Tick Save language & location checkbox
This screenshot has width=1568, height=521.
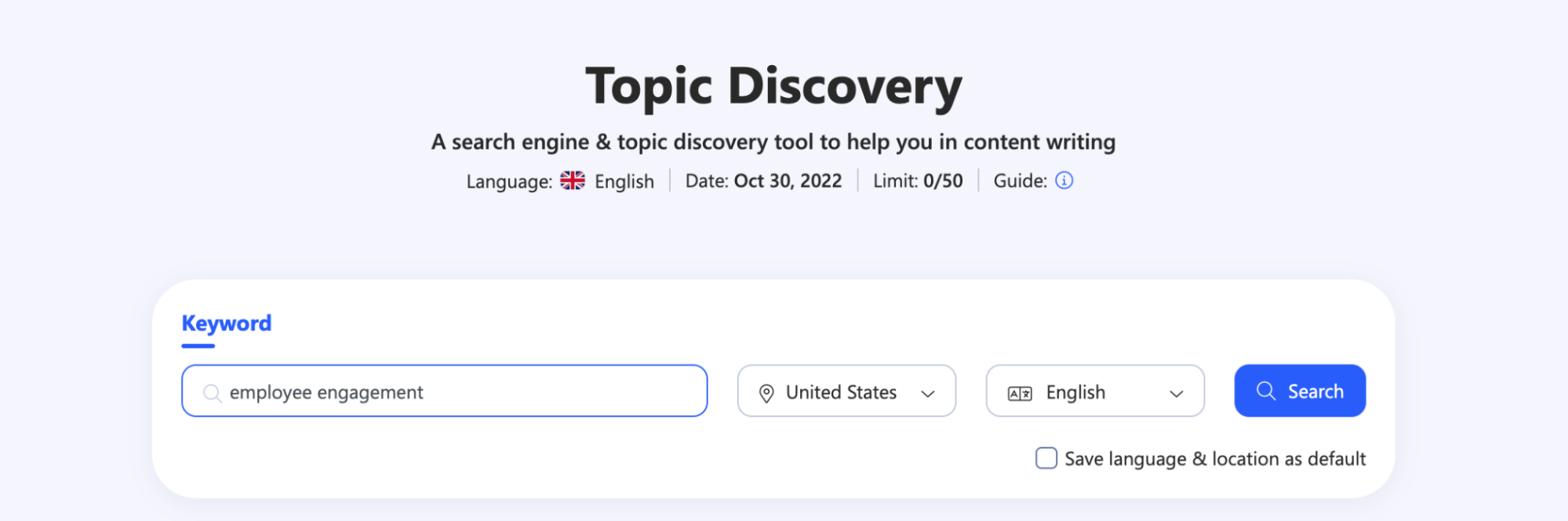[x=1046, y=458]
